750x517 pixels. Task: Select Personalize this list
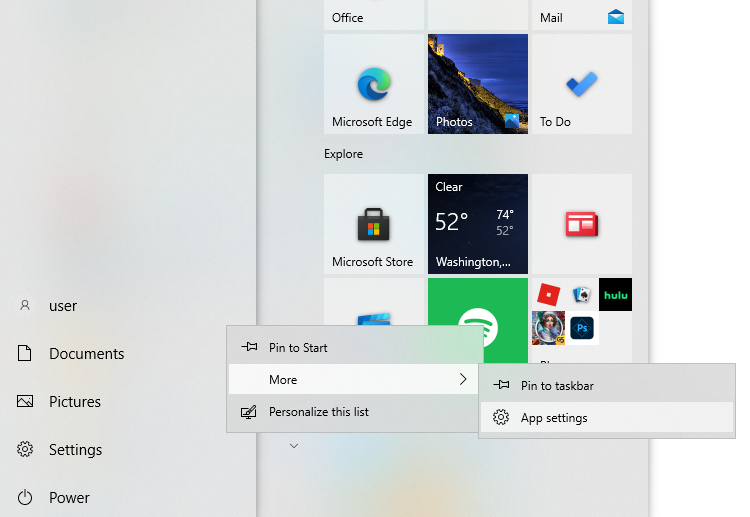(353, 411)
